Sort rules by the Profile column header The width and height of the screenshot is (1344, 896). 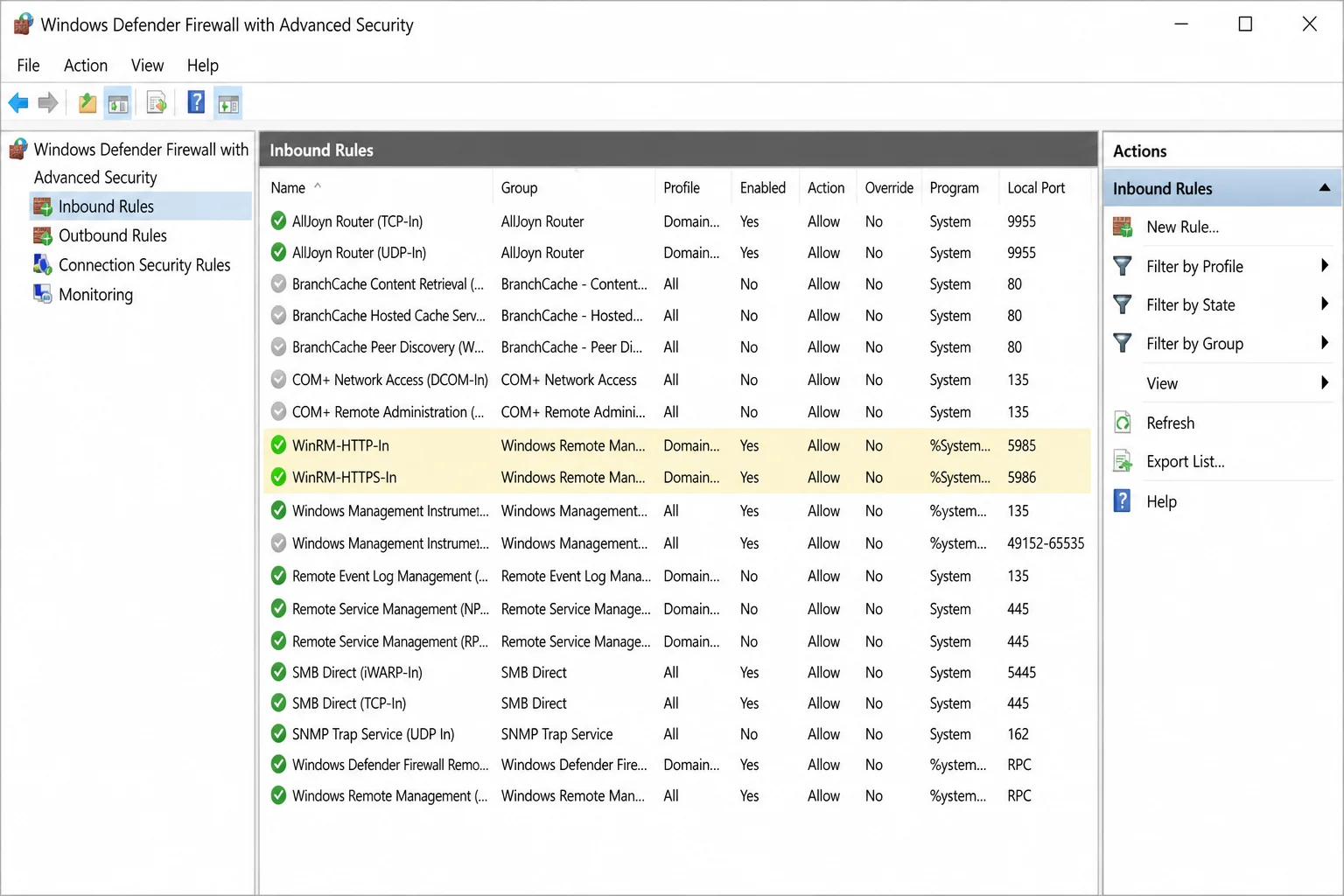point(682,187)
